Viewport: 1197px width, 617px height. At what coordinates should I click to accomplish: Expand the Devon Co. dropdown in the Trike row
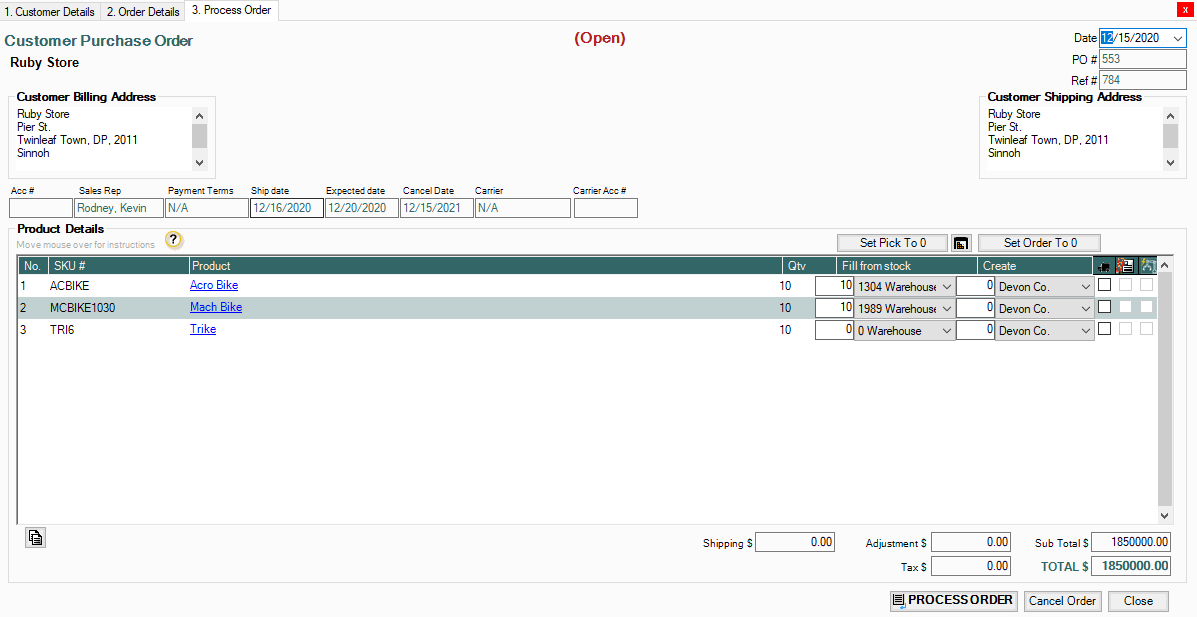click(x=1085, y=331)
